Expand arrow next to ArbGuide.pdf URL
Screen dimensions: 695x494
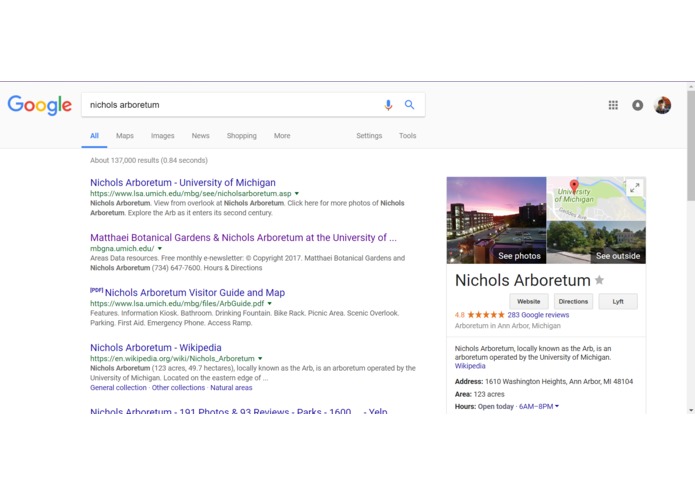click(269, 303)
